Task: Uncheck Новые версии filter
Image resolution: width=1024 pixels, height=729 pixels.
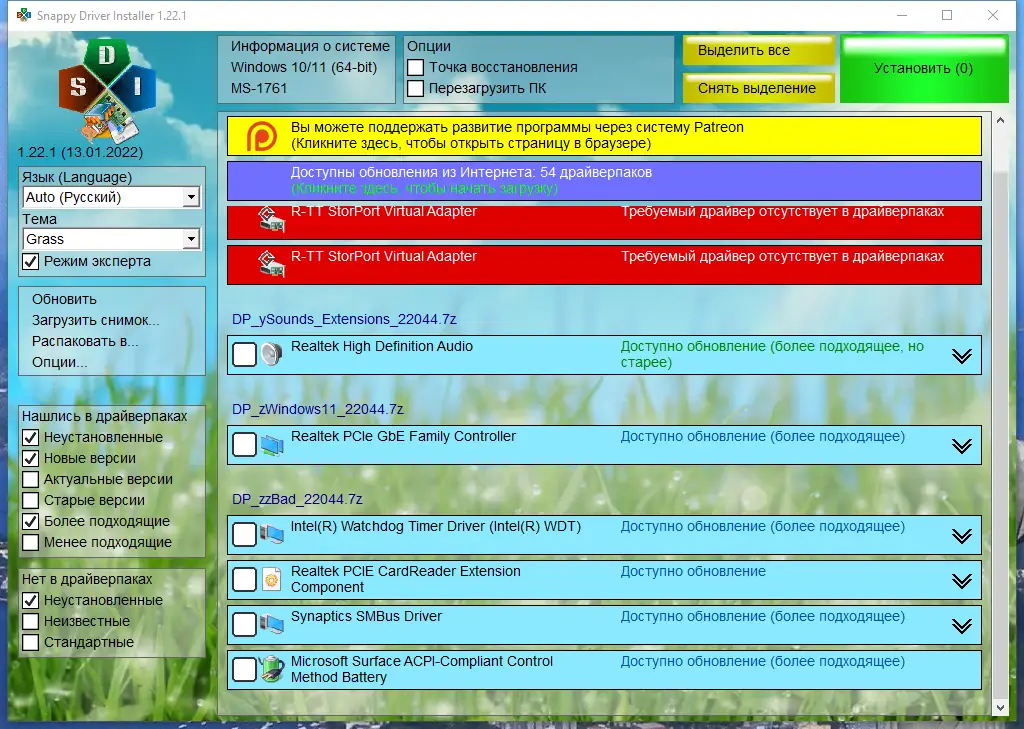Action: pyautogui.click(x=31, y=458)
